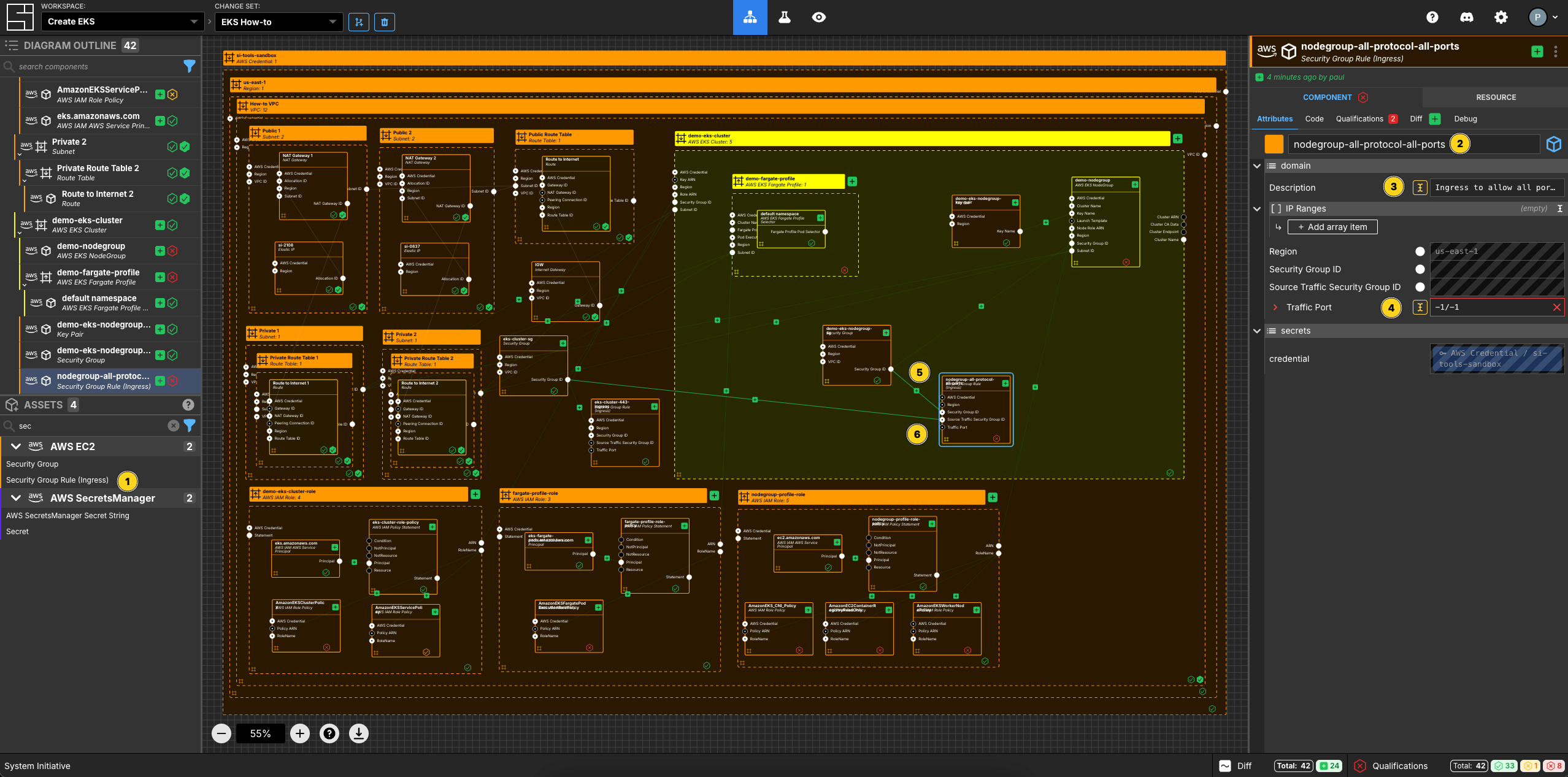Screen dimensions: 1568x777
Task: Collapse the demo-fargate-profile outline item
Action: (x=25, y=285)
